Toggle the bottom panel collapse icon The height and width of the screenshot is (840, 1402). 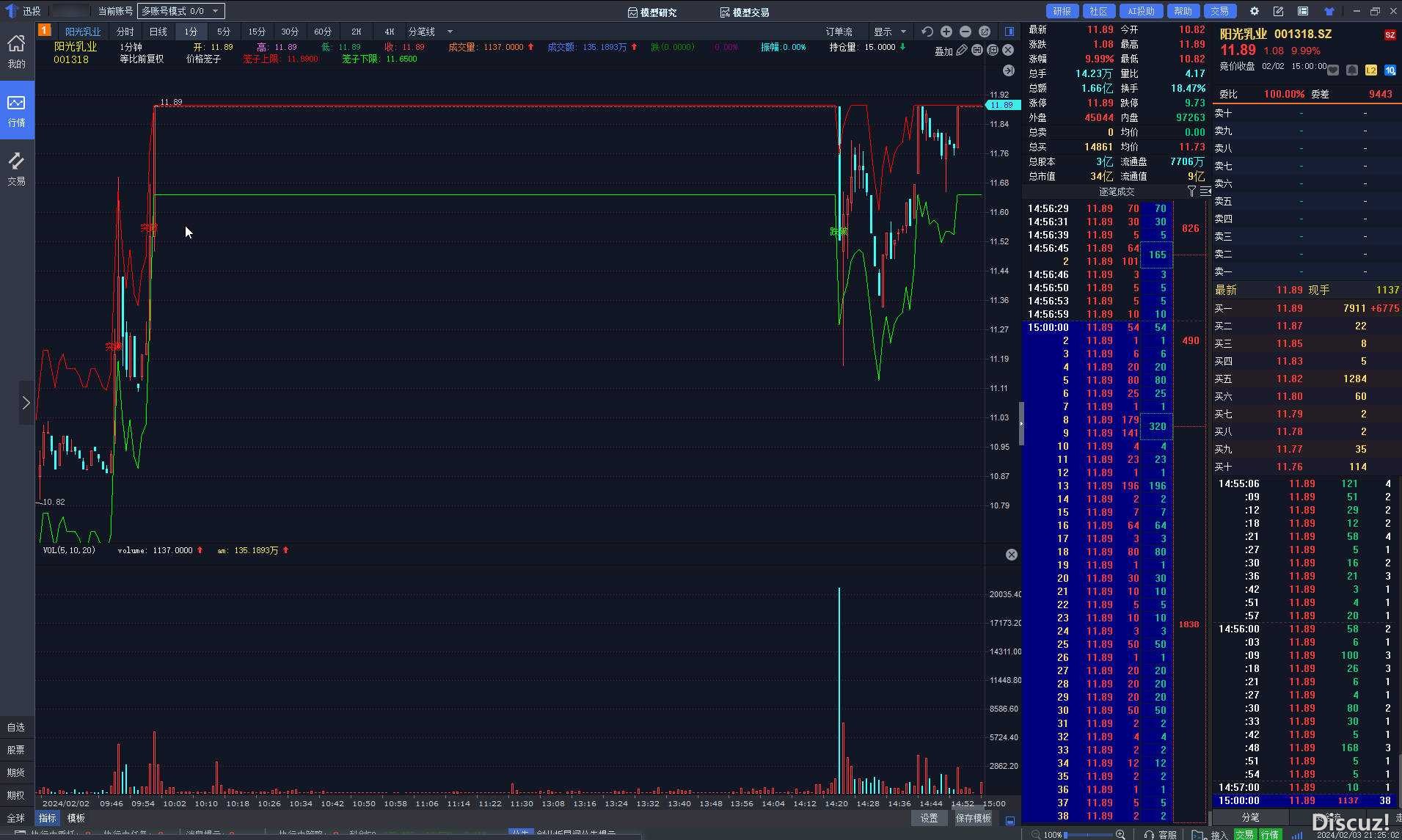1010,820
